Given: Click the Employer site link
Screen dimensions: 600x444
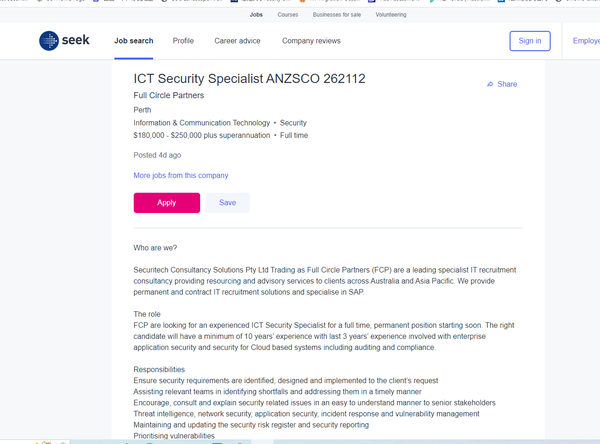Looking at the screenshot, I should coord(586,41).
